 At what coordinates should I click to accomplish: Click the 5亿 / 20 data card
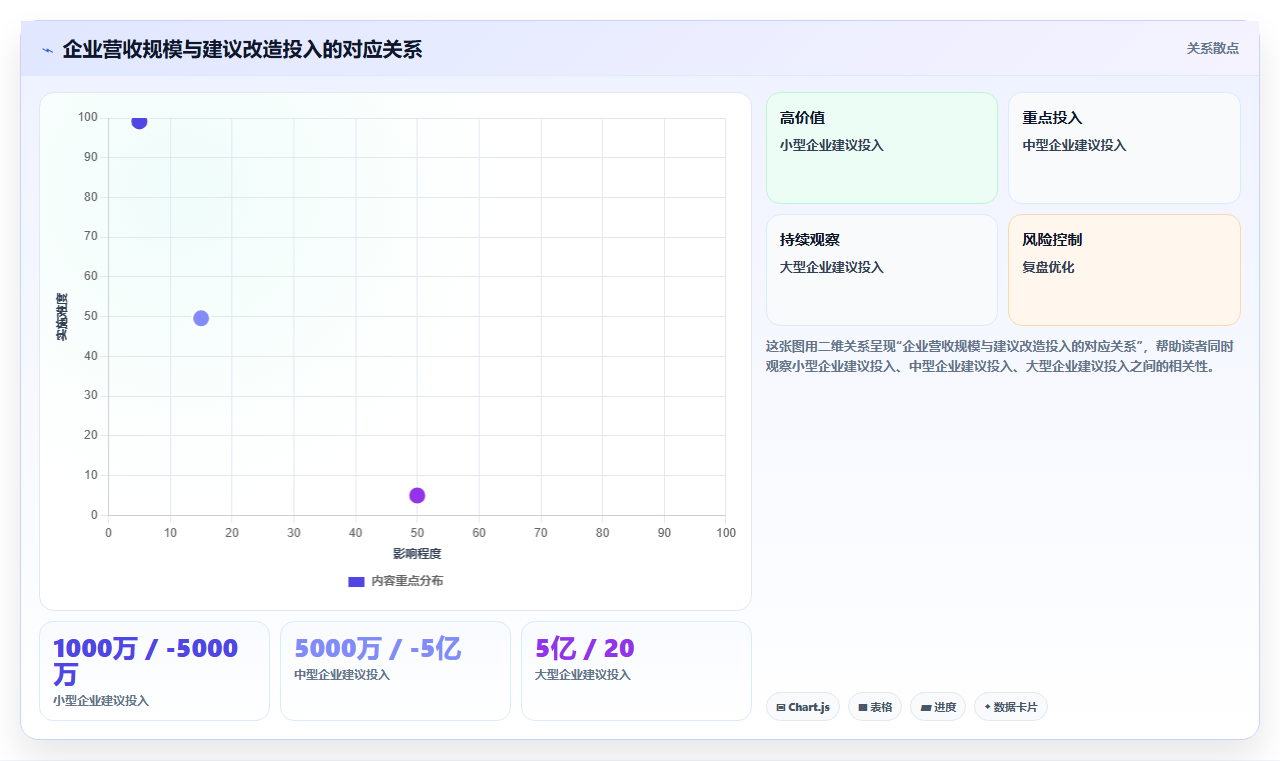636,671
